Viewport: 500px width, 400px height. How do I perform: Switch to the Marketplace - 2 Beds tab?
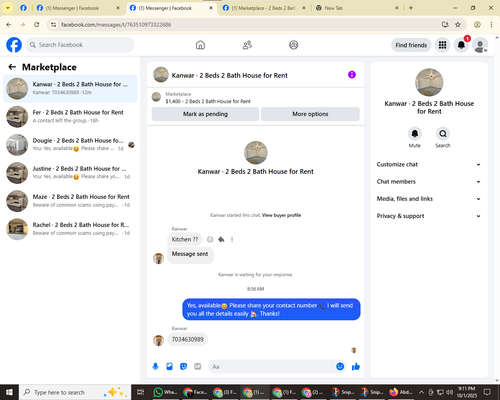[x=265, y=8]
